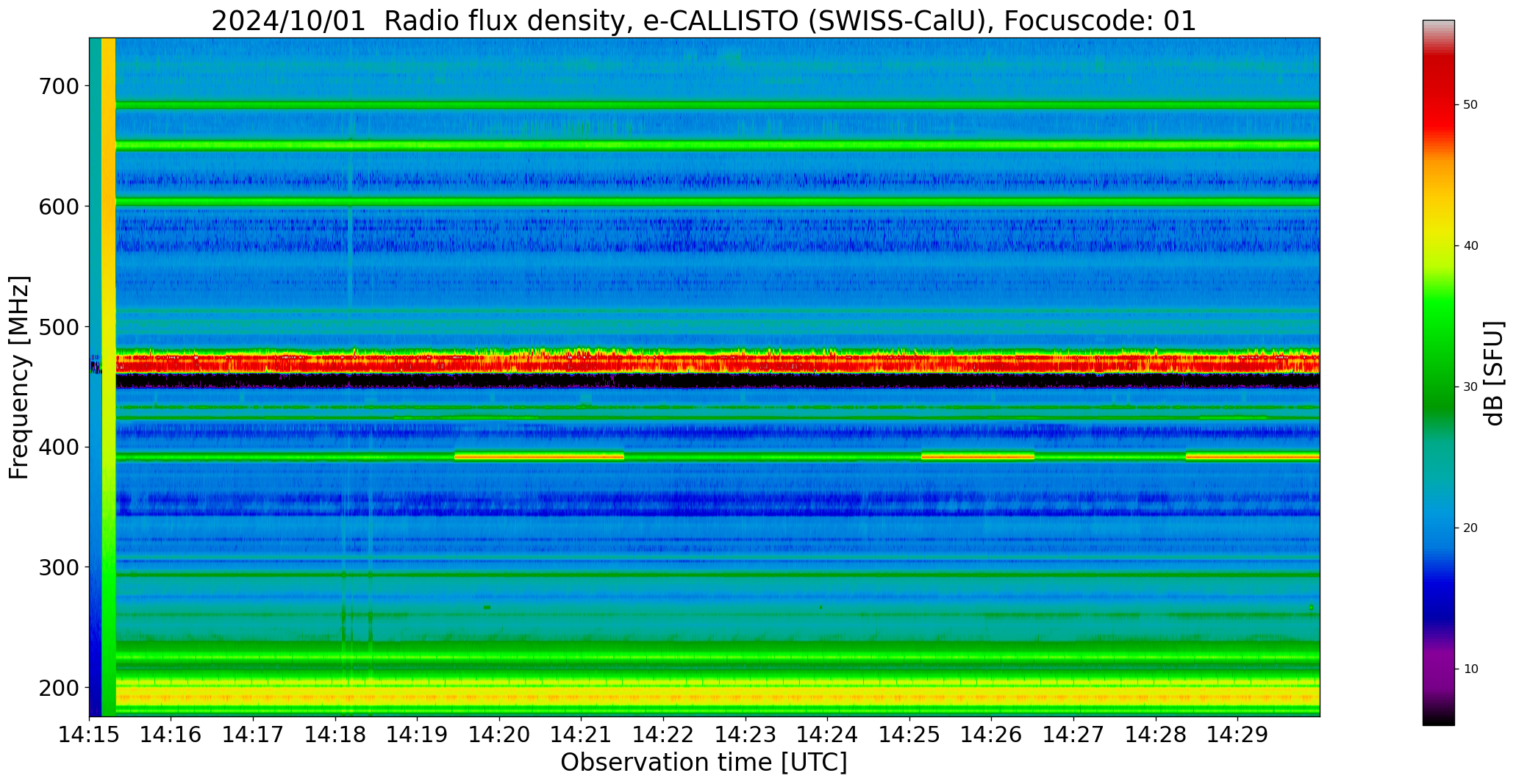Click the yellow-red burst at 390 MHz around 14:26
This screenshot has width=1516, height=784.
pos(977,456)
